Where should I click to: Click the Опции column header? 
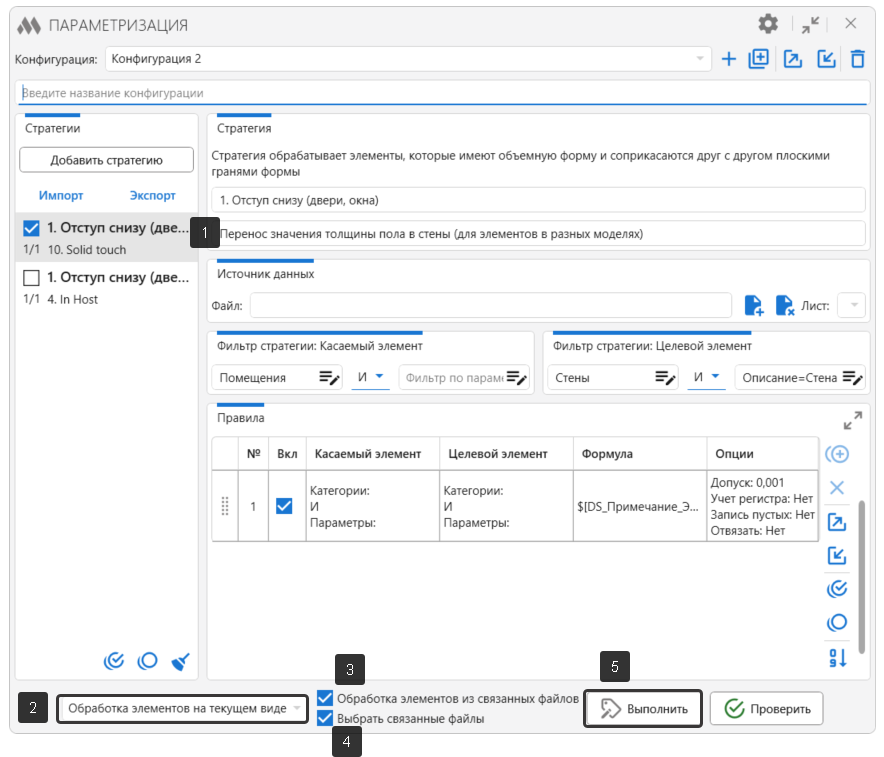click(763, 454)
